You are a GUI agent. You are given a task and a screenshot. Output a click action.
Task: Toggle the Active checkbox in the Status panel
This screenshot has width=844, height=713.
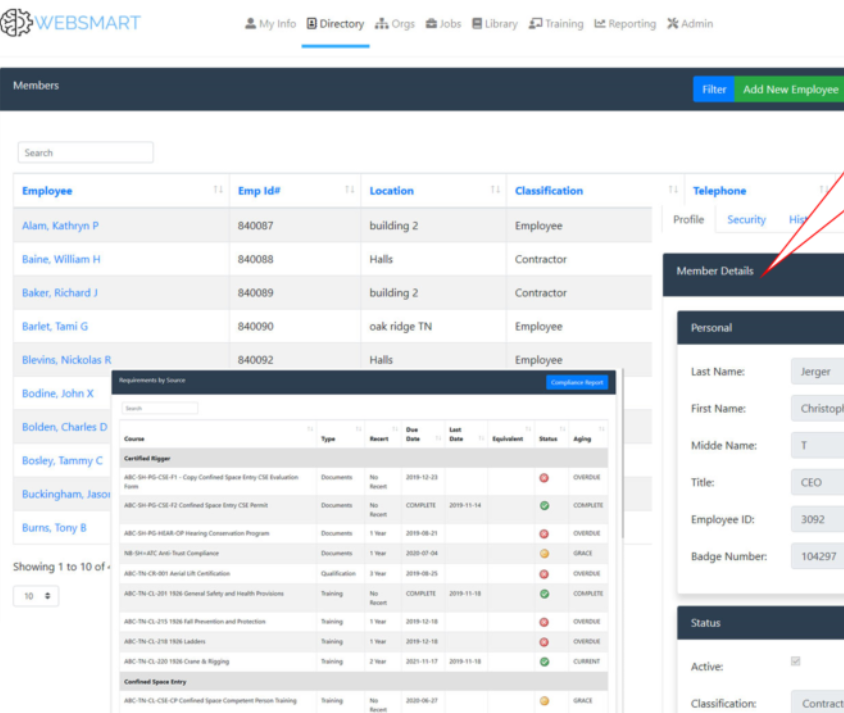coord(796,660)
